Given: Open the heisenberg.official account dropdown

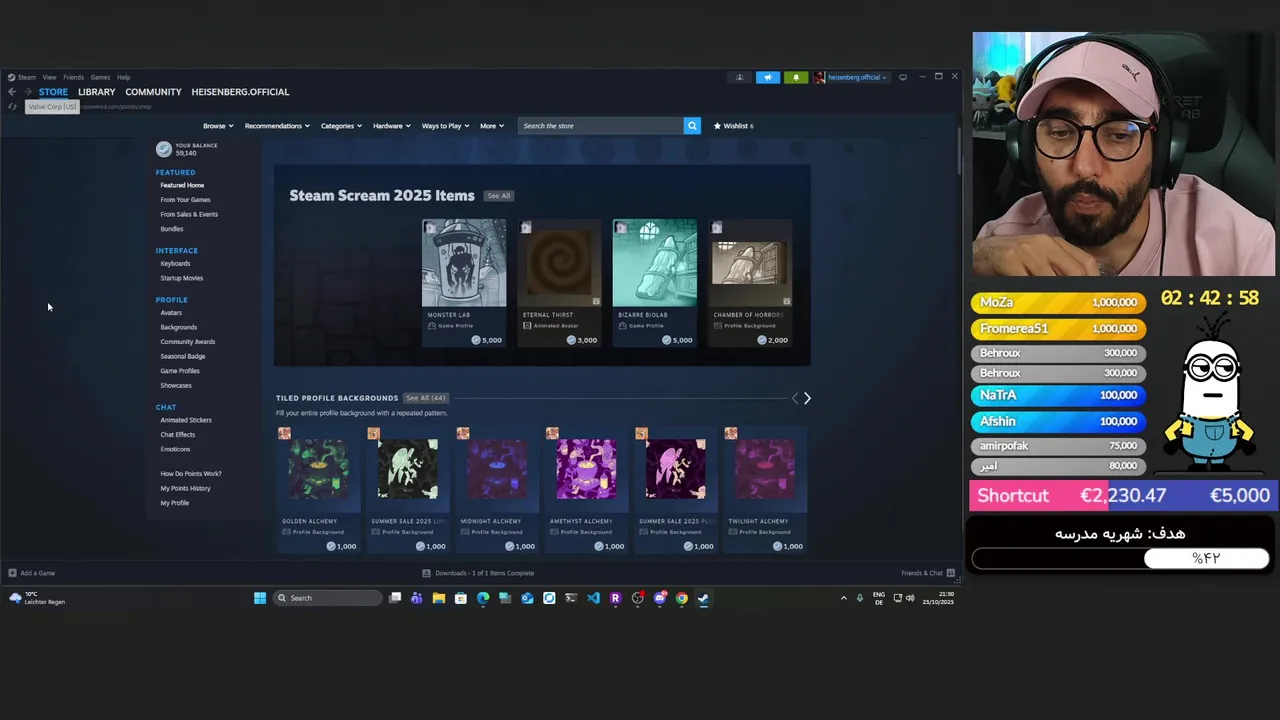Looking at the screenshot, I should point(850,77).
